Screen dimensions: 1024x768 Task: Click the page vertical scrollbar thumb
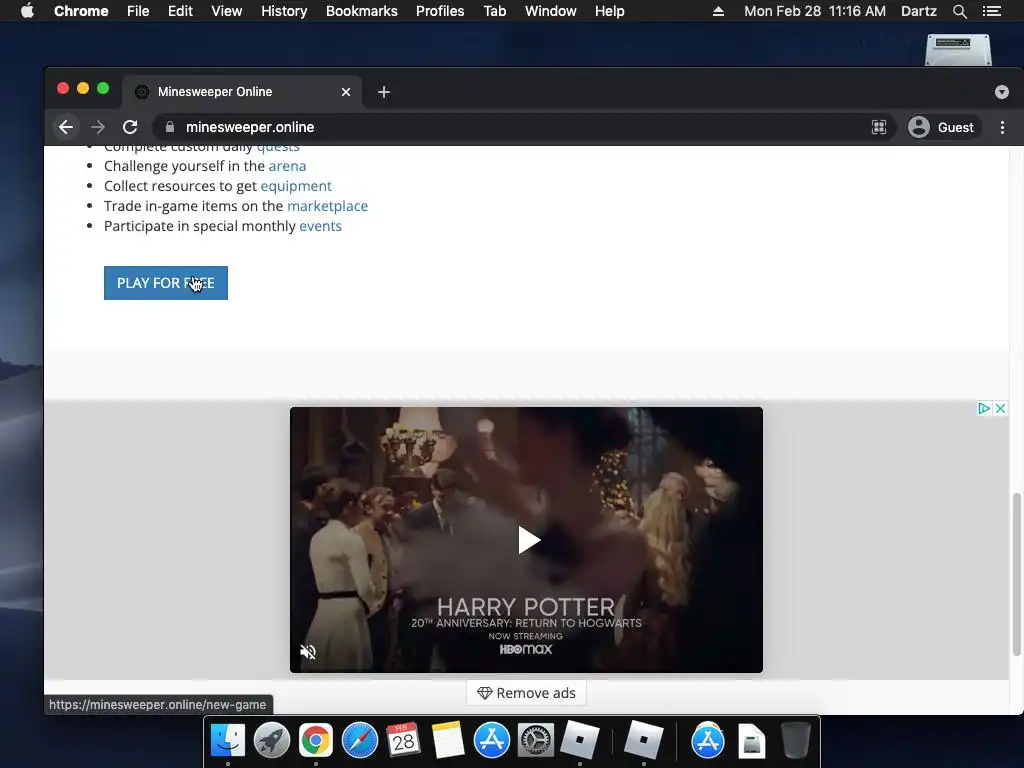point(1016,575)
